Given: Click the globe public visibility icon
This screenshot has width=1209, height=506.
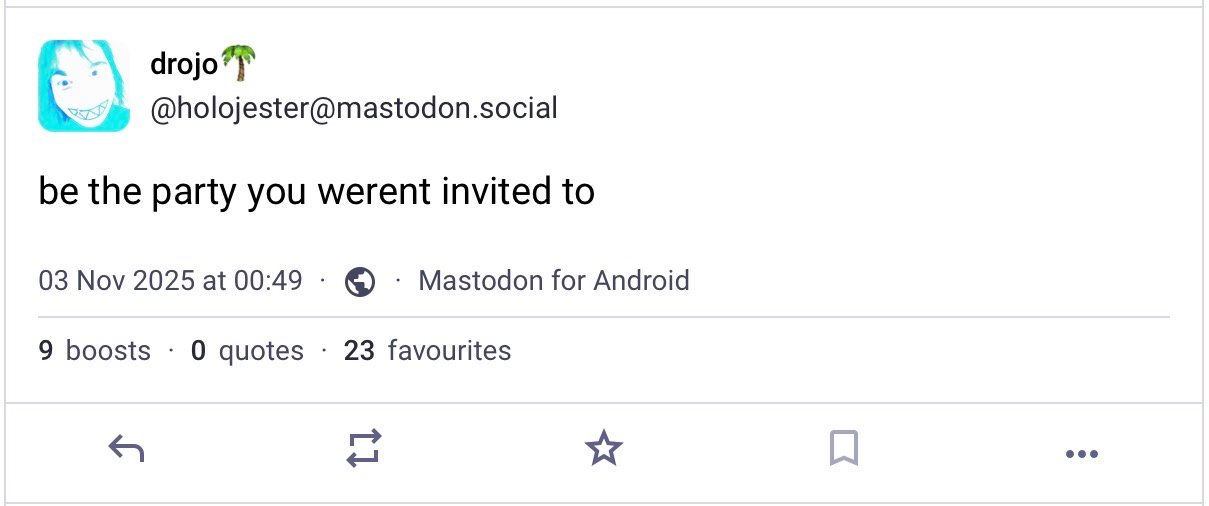Looking at the screenshot, I should 360,282.
